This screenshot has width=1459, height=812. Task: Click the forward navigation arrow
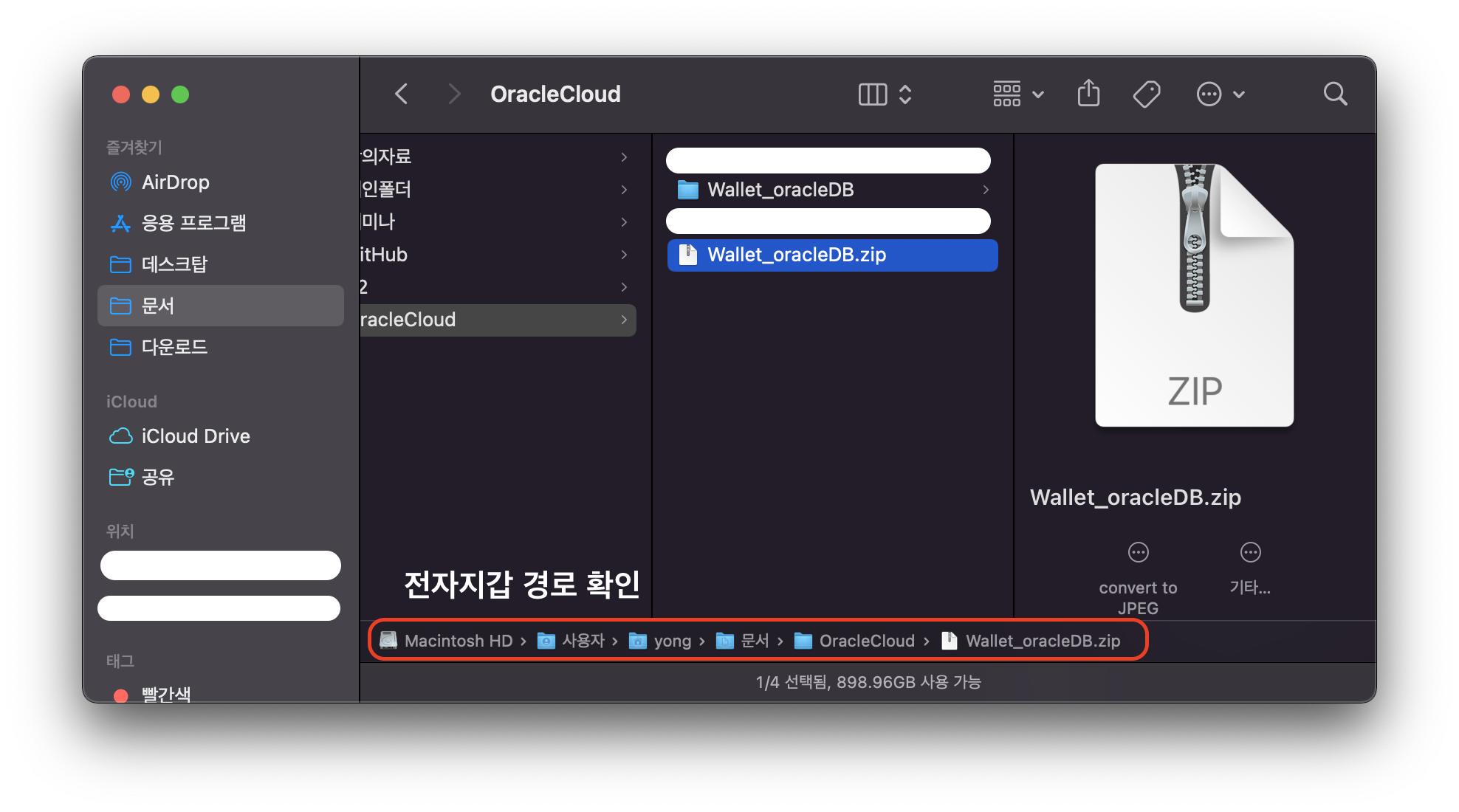click(454, 94)
